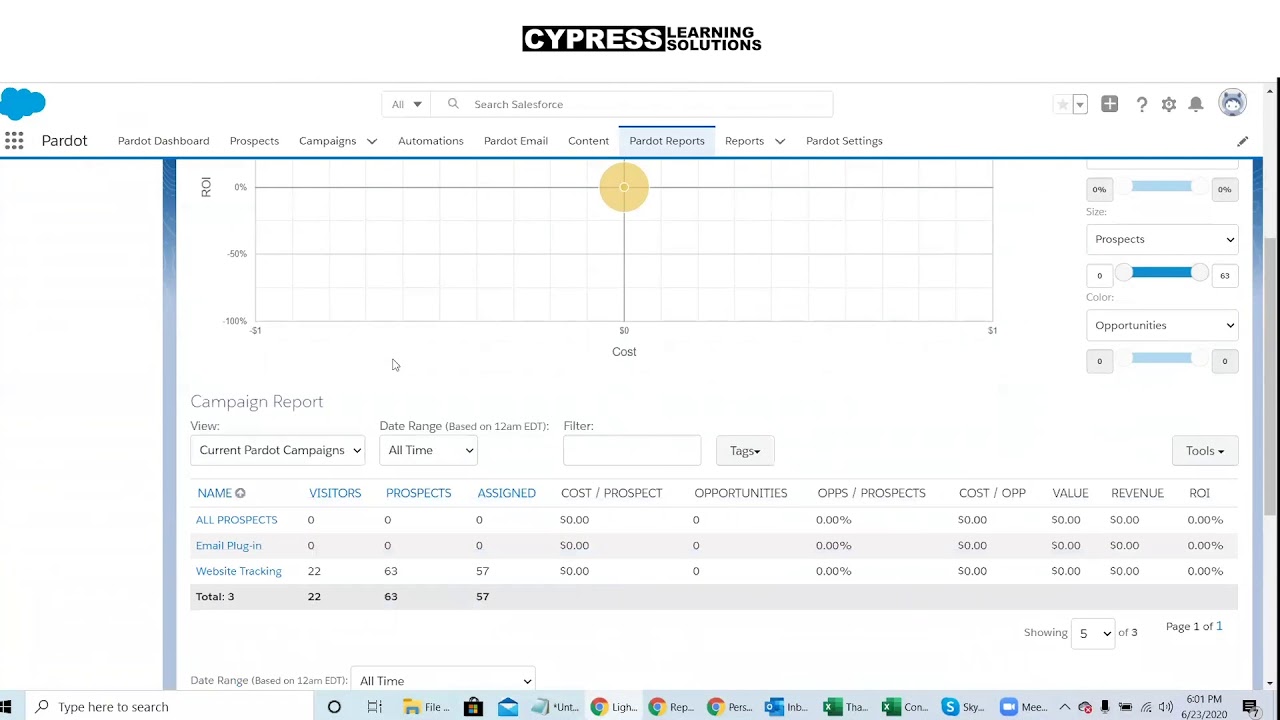Image resolution: width=1280 pixels, height=720 pixels.
Task: Open Task View on the taskbar
Action: click(x=375, y=707)
